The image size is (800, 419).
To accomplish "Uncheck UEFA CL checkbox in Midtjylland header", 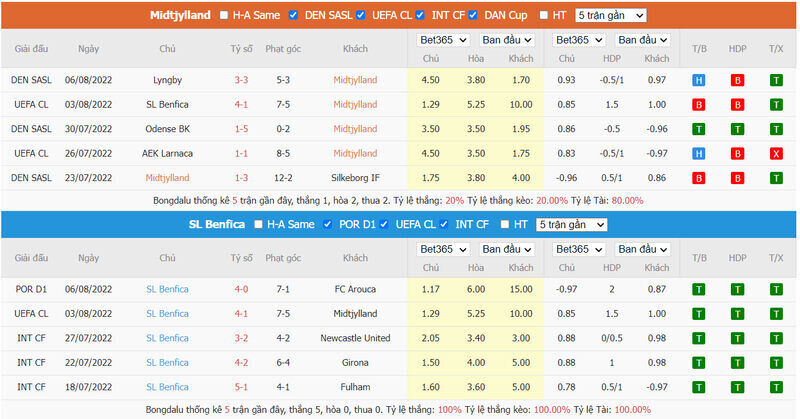I will click(x=361, y=15).
